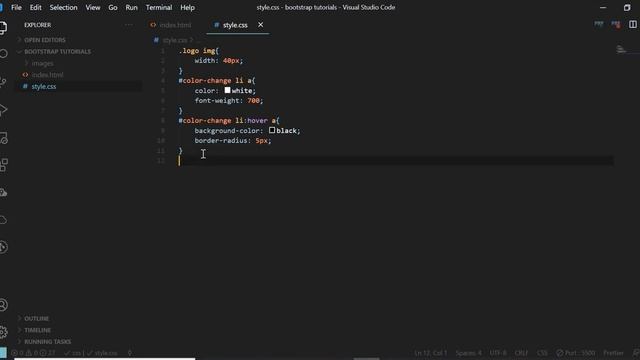Image resolution: width=640 pixels, height=360 pixels.
Task: Open the Run menu
Action: [x=131, y=7]
